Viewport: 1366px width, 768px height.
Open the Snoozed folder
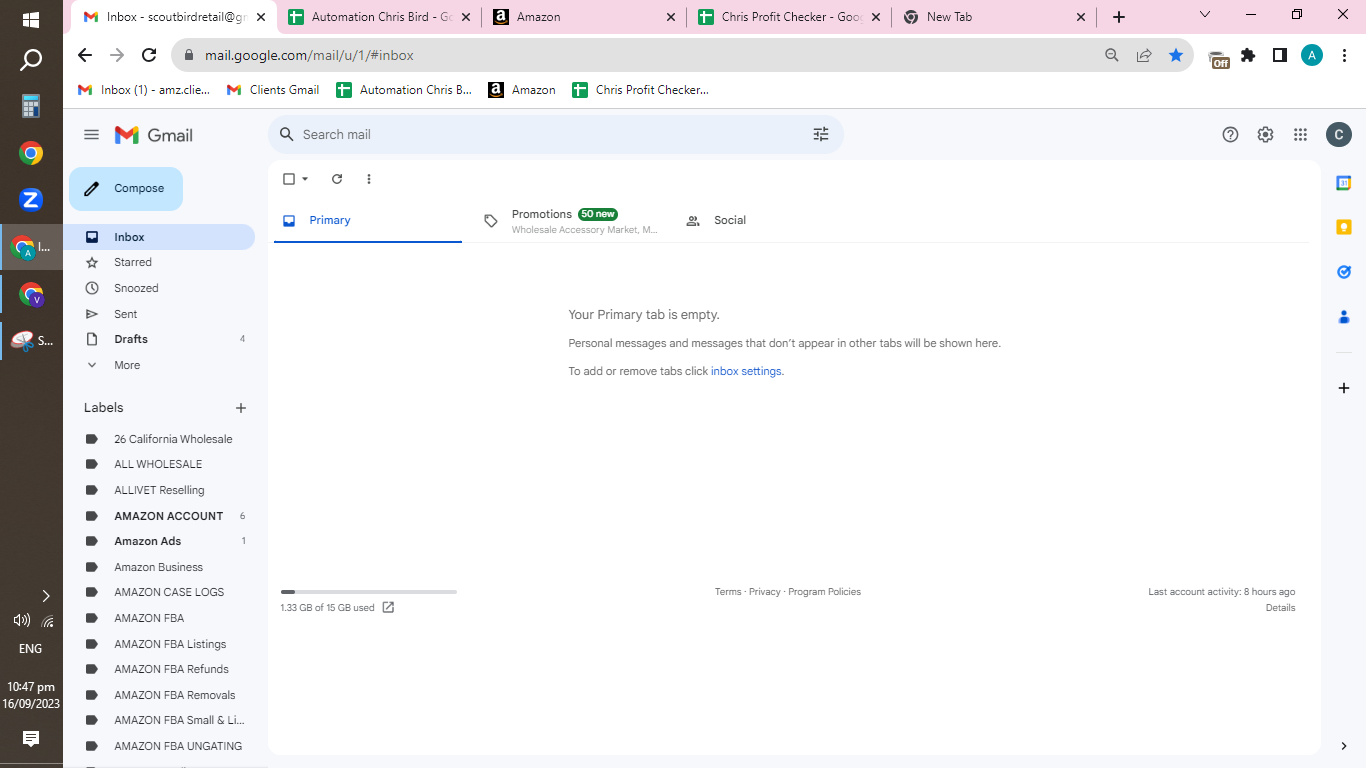tap(159, 288)
